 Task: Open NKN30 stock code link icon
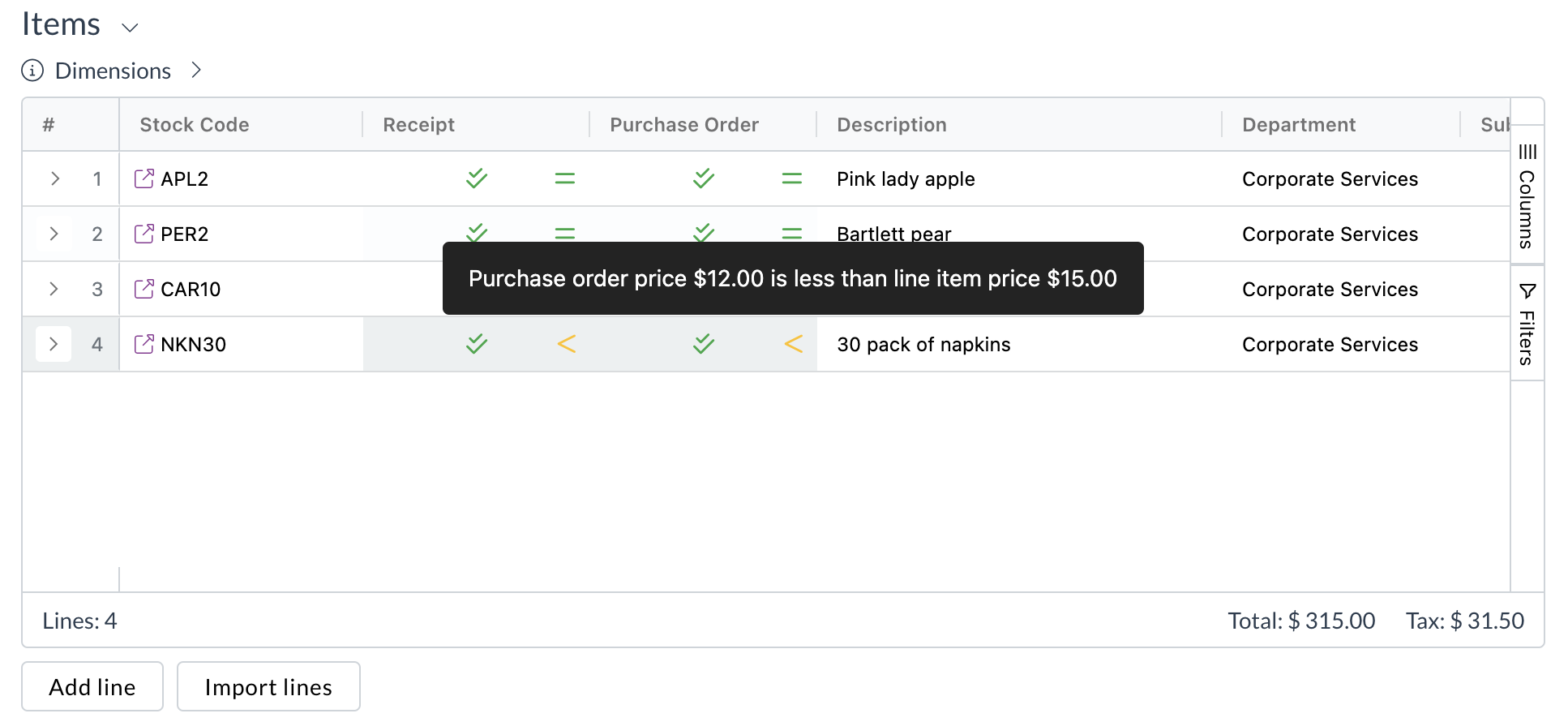tap(144, 344)
